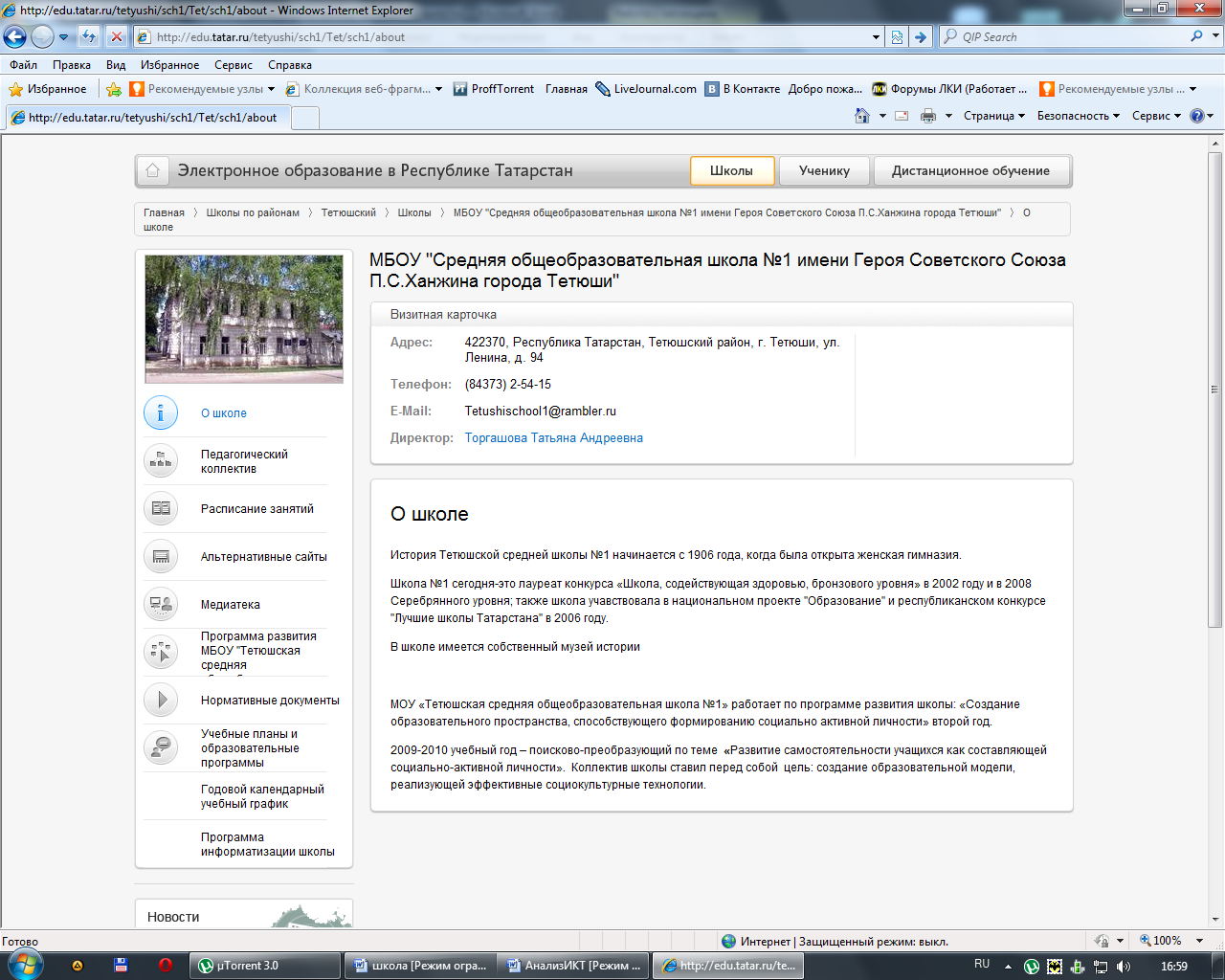Open the 'Расписание занятий' icon
This screenshot has width=1225, height=980.
(x=161, y=509)
